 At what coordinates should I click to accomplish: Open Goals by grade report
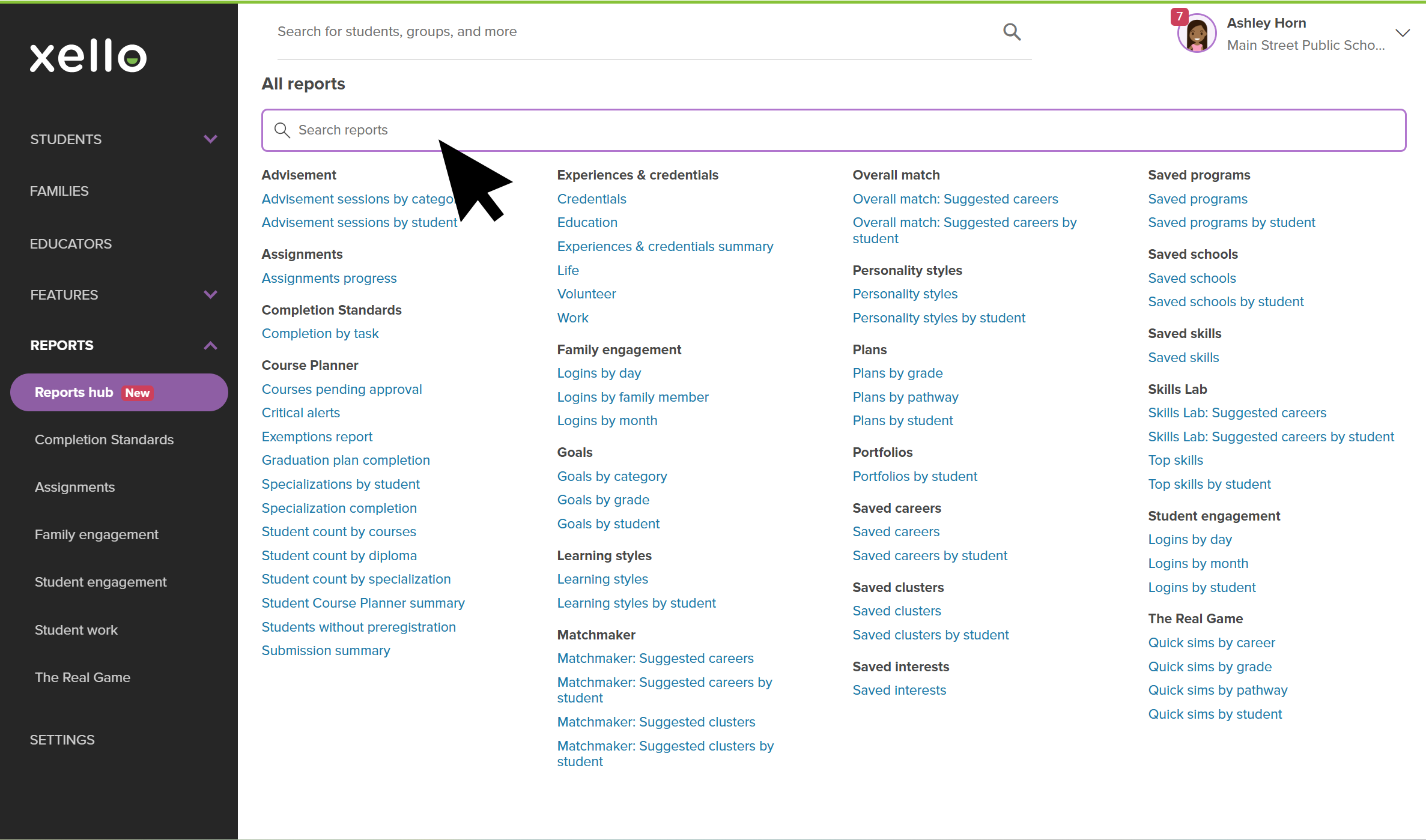pyautogui.click(x=603, y=500)
